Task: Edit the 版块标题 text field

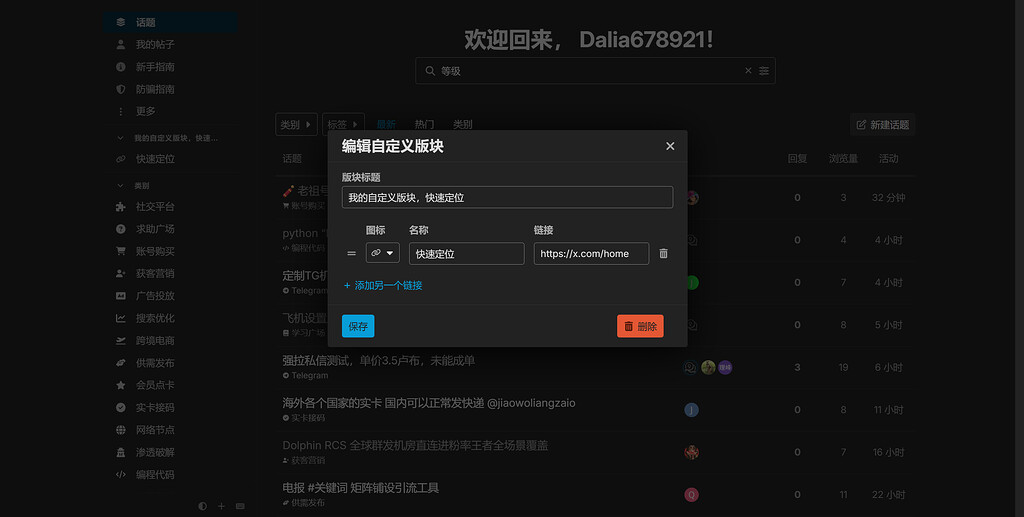Action: [507, 197]
